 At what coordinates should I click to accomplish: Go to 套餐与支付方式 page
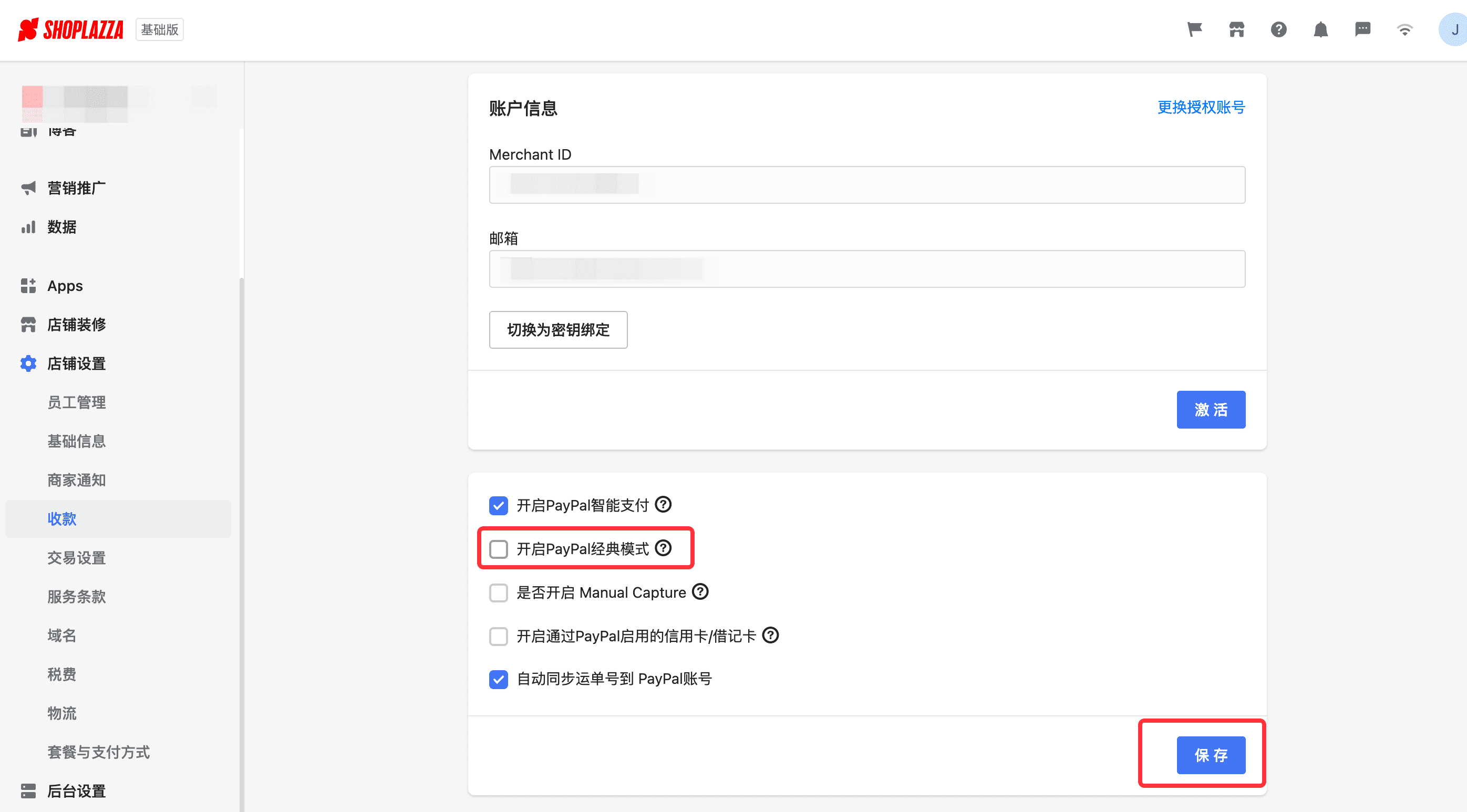[x=99, y=752]
